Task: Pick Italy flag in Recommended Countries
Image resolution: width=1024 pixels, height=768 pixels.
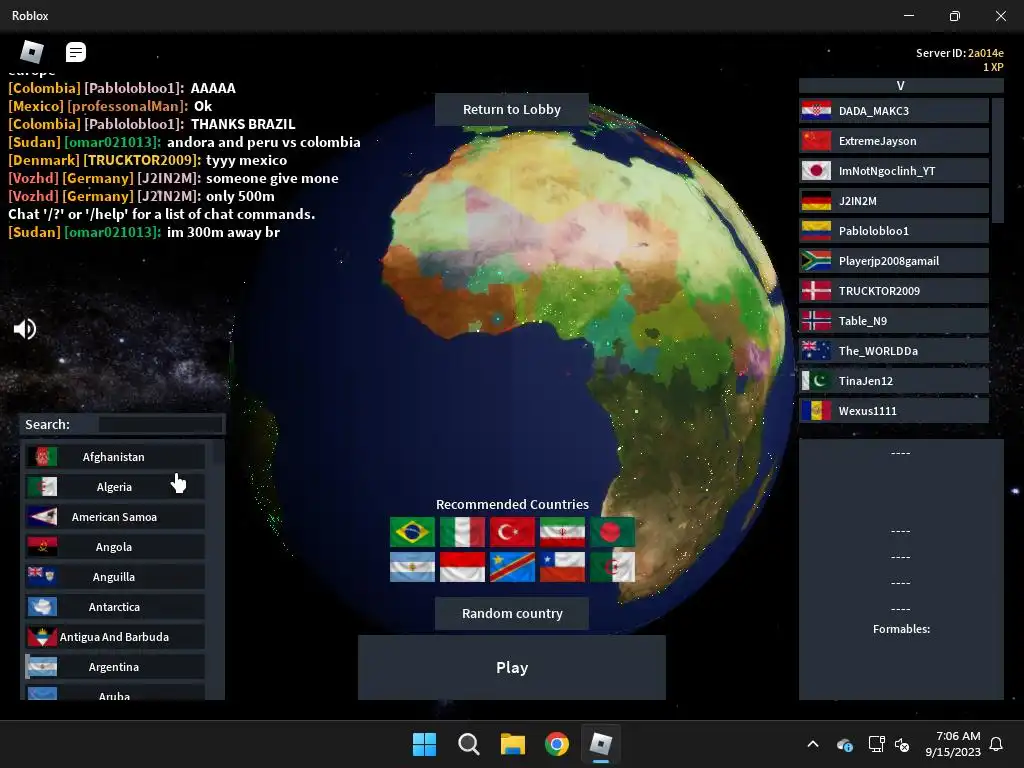Action: tap(462, 532)
